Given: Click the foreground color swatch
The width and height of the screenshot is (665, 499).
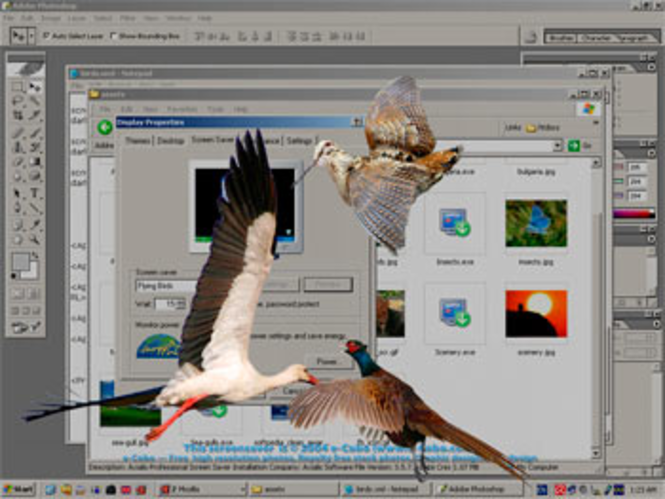Looking at the screenshot, I should 20,262.
